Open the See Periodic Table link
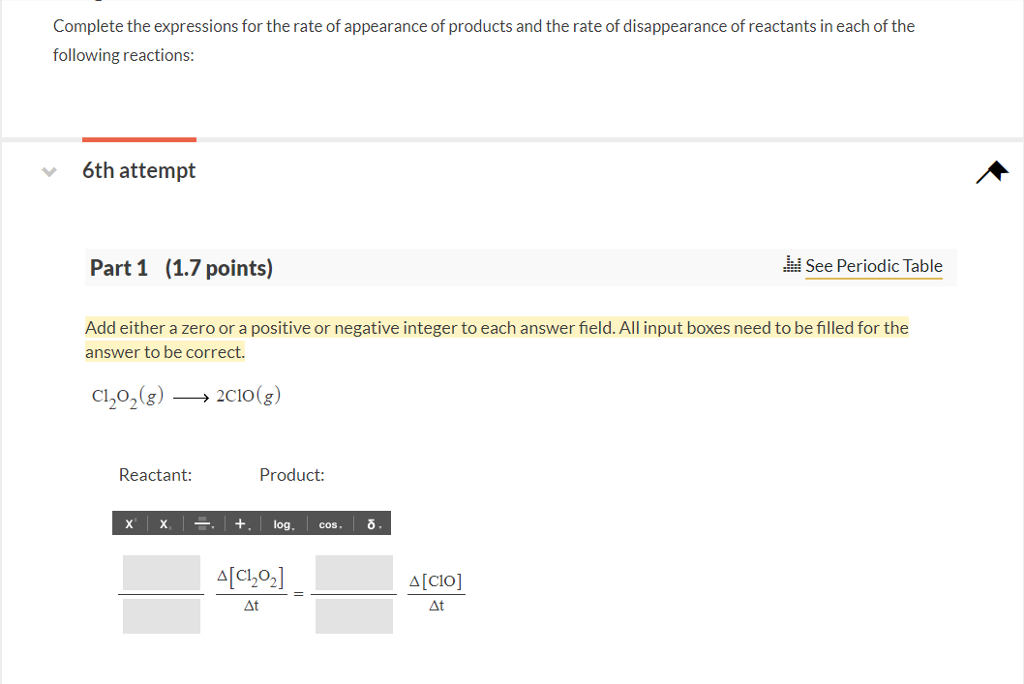 [874, 266]
